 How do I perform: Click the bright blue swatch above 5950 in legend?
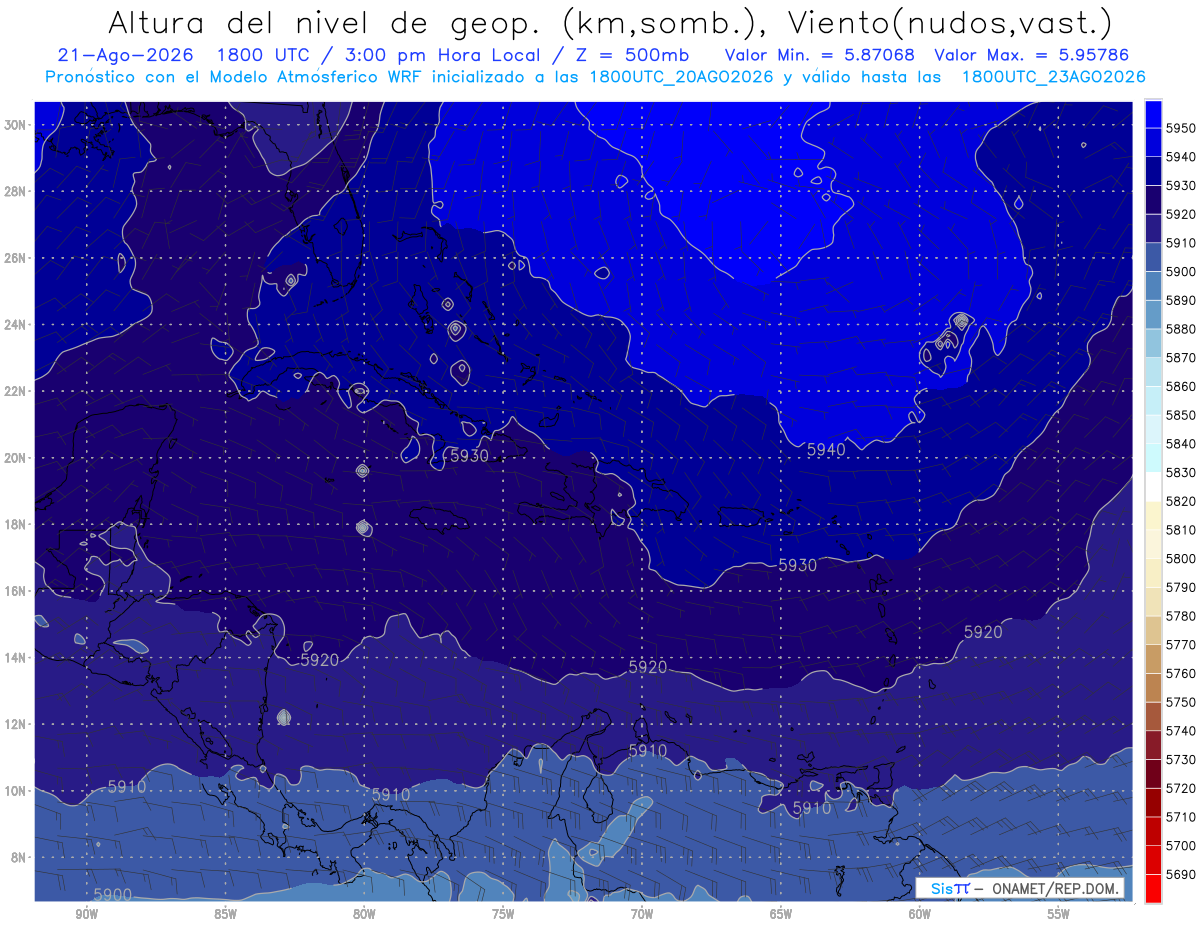[1152, 114]
